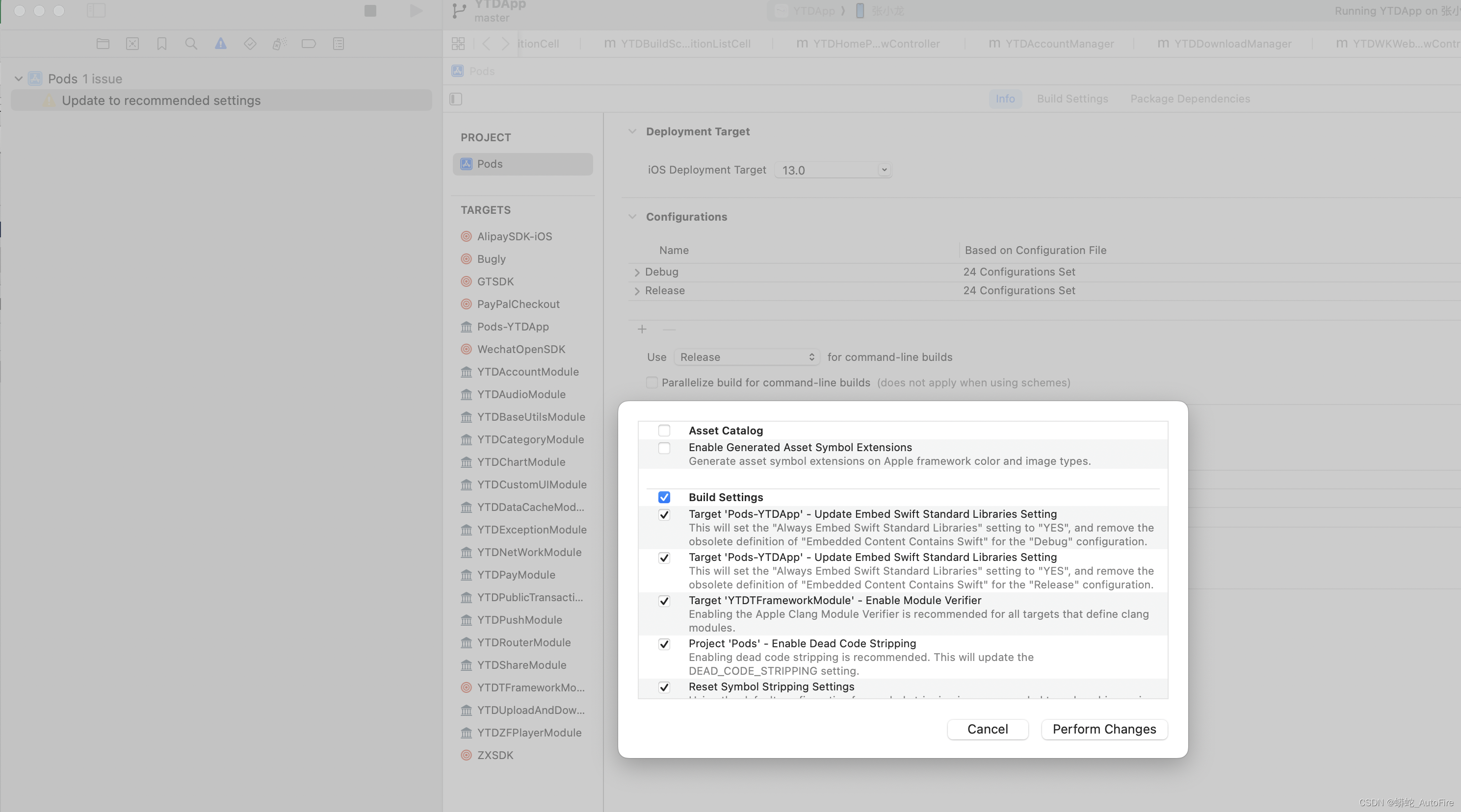Select the YTDPayModule target
The image size is (1461, 812).
pos(516,574)
